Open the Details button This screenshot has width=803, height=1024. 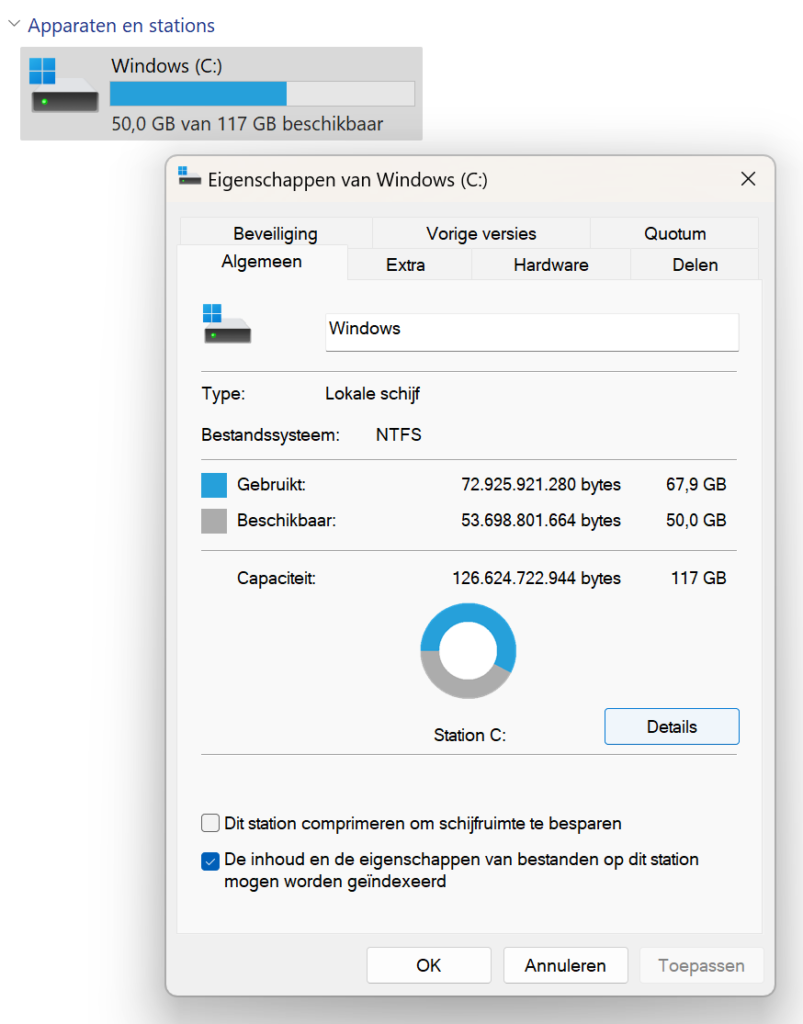tap(672, 726)
